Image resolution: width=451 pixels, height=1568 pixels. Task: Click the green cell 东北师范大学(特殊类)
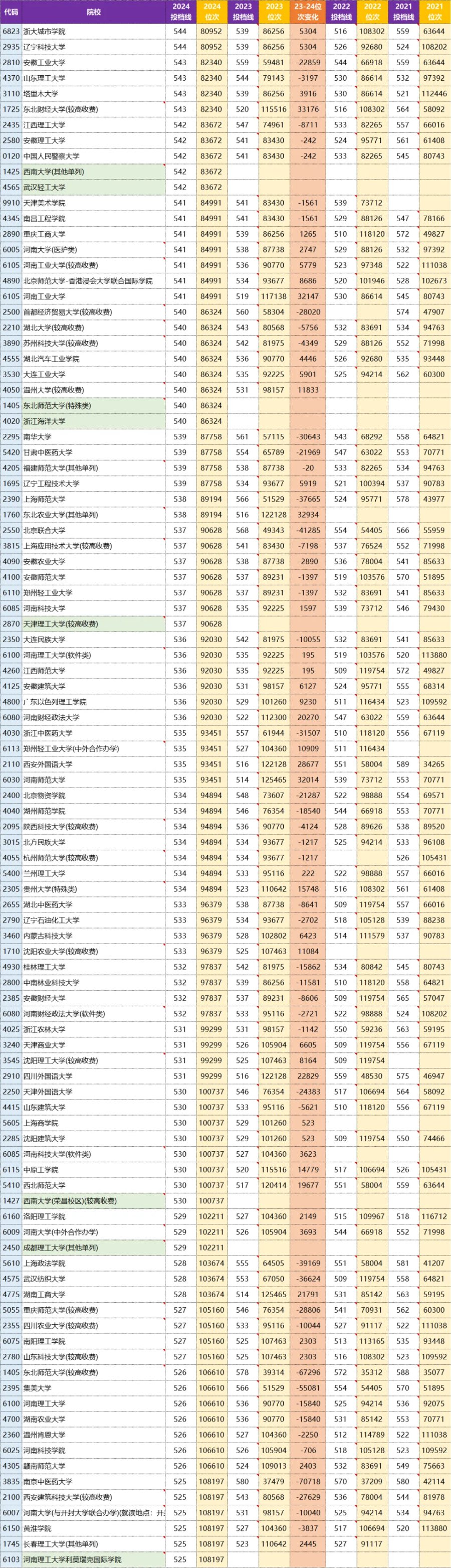[x=94, y=405]
